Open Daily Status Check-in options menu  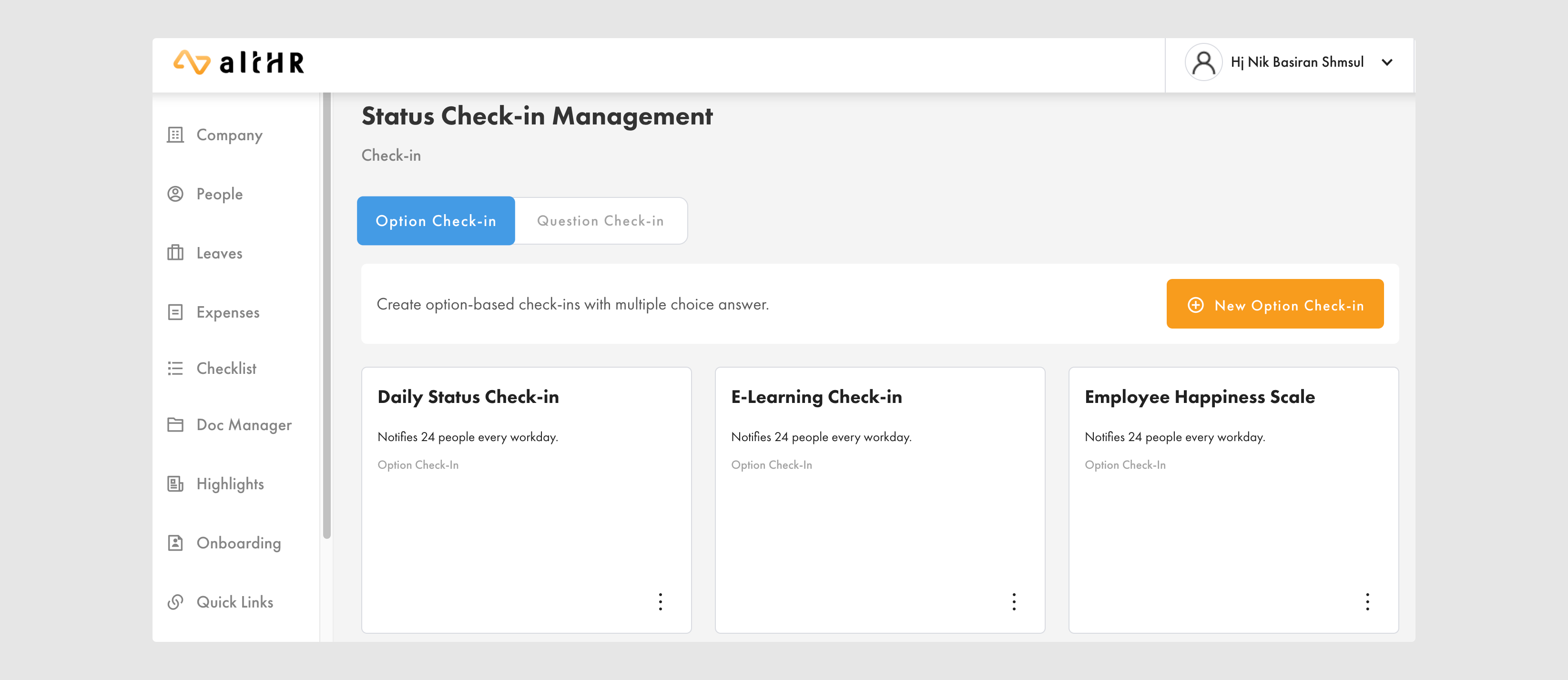click(661, 601)
